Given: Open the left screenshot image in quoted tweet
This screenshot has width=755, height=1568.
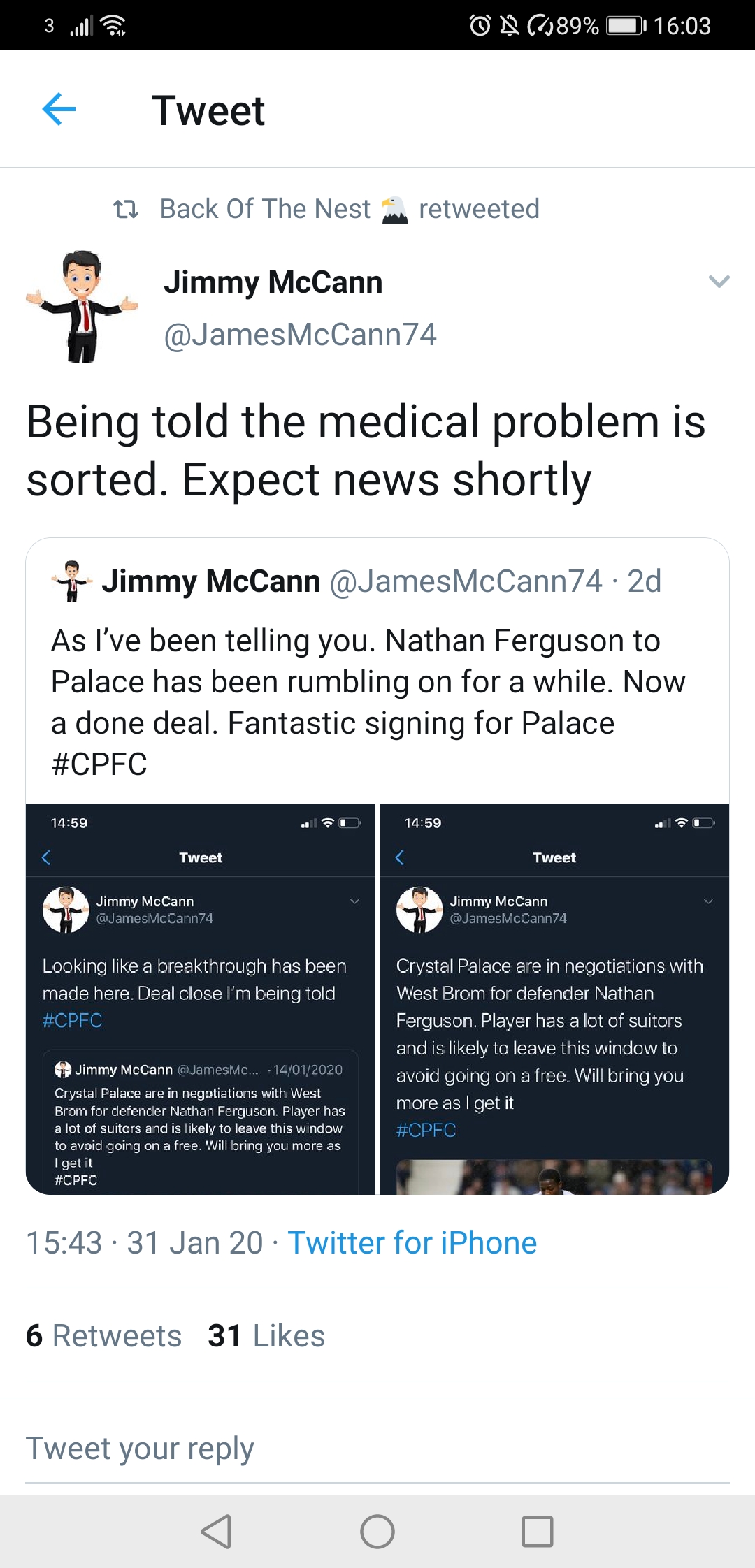Looking at the screenshot, I should pos(201,999).
